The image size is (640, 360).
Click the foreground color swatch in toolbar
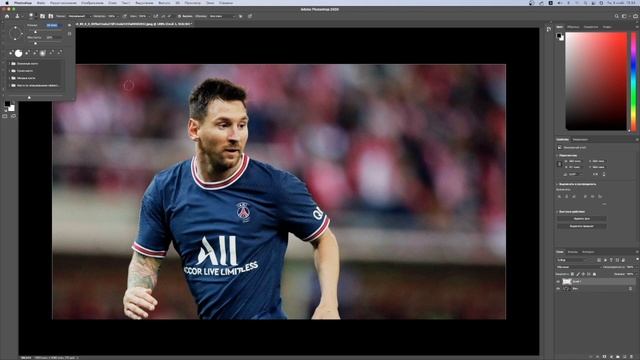[7, 104]
